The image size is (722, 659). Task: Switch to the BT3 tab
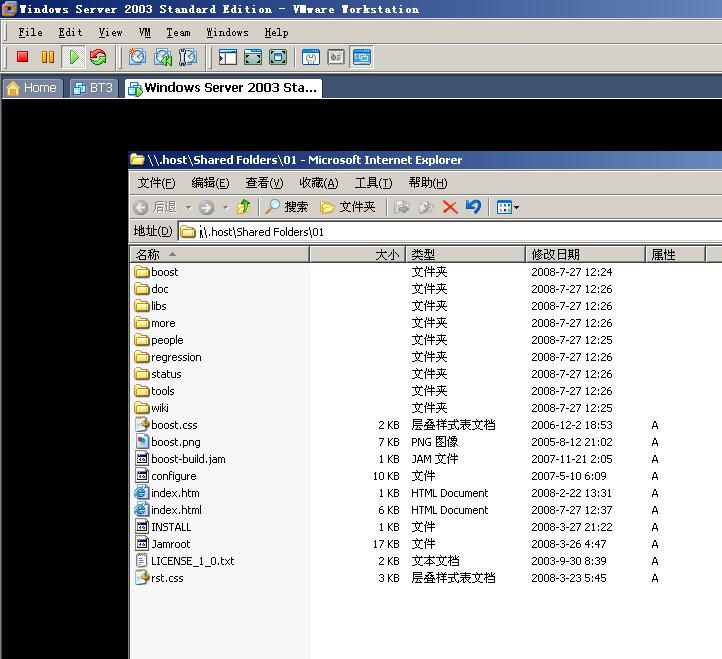(93, 88)
